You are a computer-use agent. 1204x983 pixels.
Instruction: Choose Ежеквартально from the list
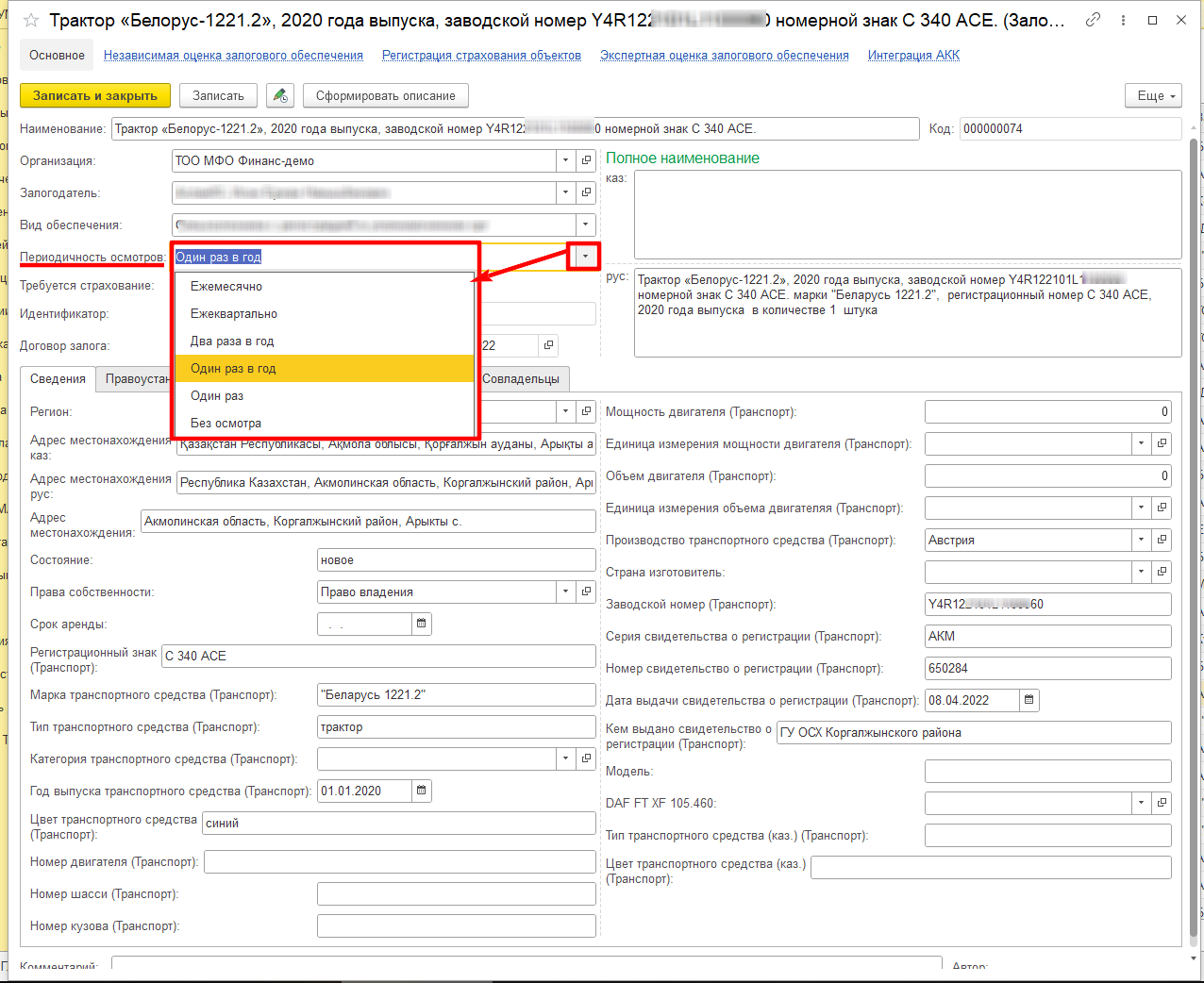click(325, 313)
